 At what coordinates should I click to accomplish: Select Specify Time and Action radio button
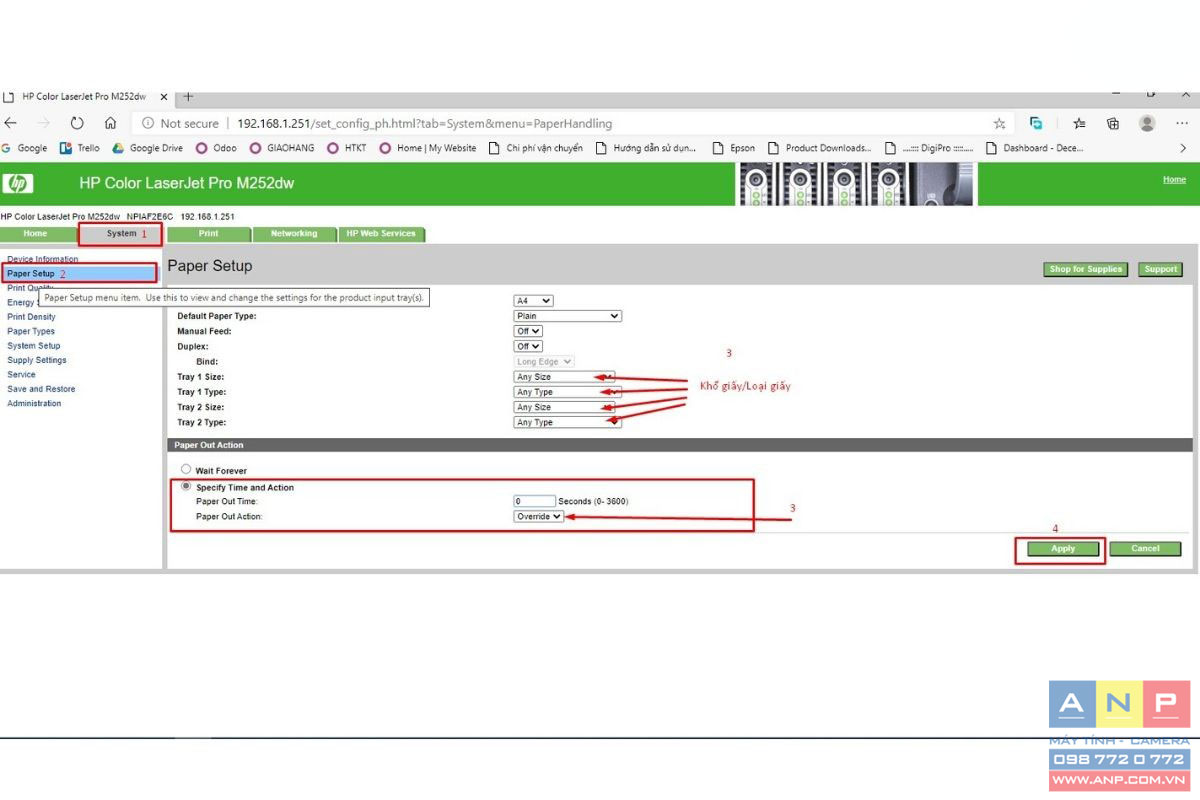click(185, 486)
